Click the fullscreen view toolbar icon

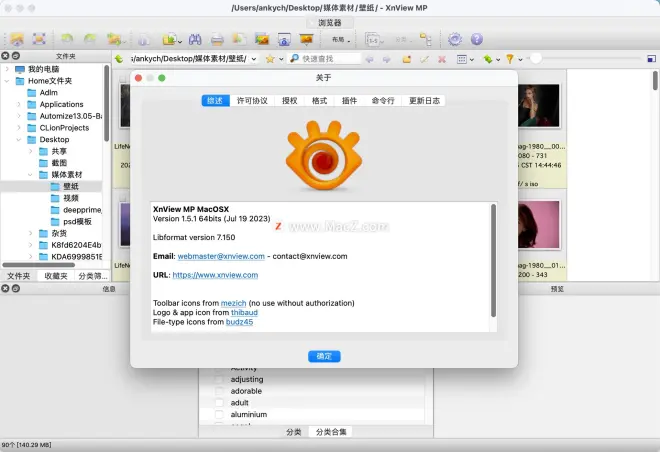point(39,39)
